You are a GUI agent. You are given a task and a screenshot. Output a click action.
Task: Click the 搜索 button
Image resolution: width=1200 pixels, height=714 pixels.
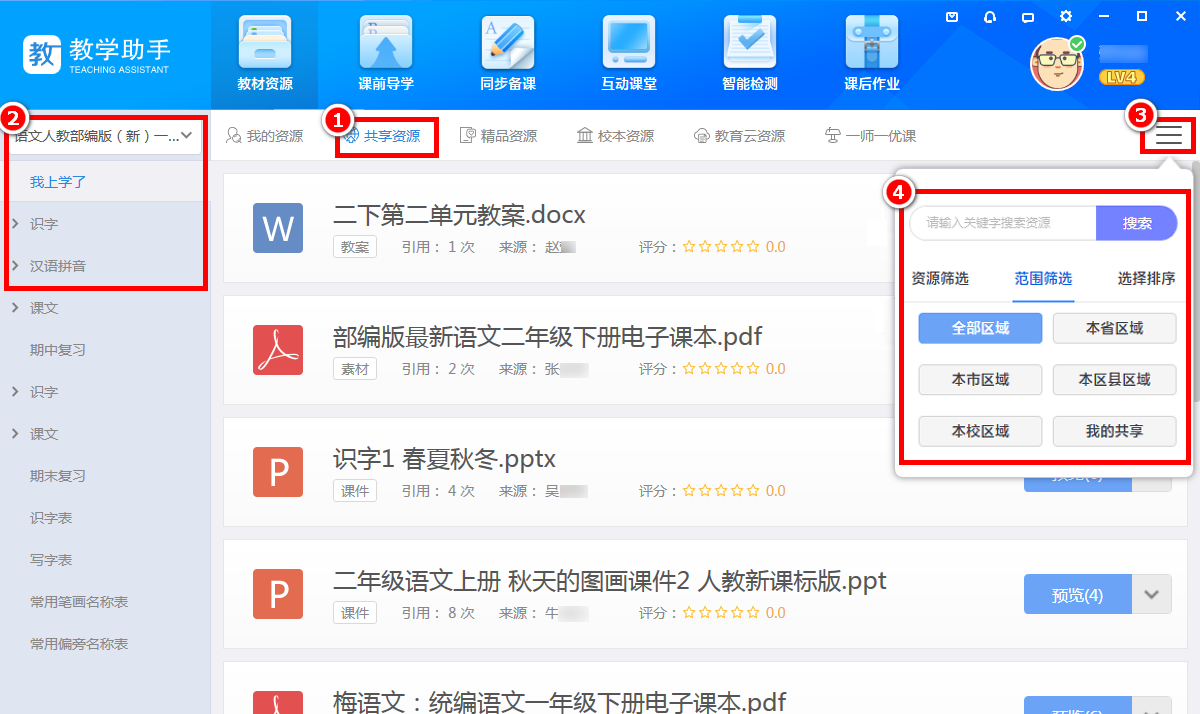pos(1137,223)
